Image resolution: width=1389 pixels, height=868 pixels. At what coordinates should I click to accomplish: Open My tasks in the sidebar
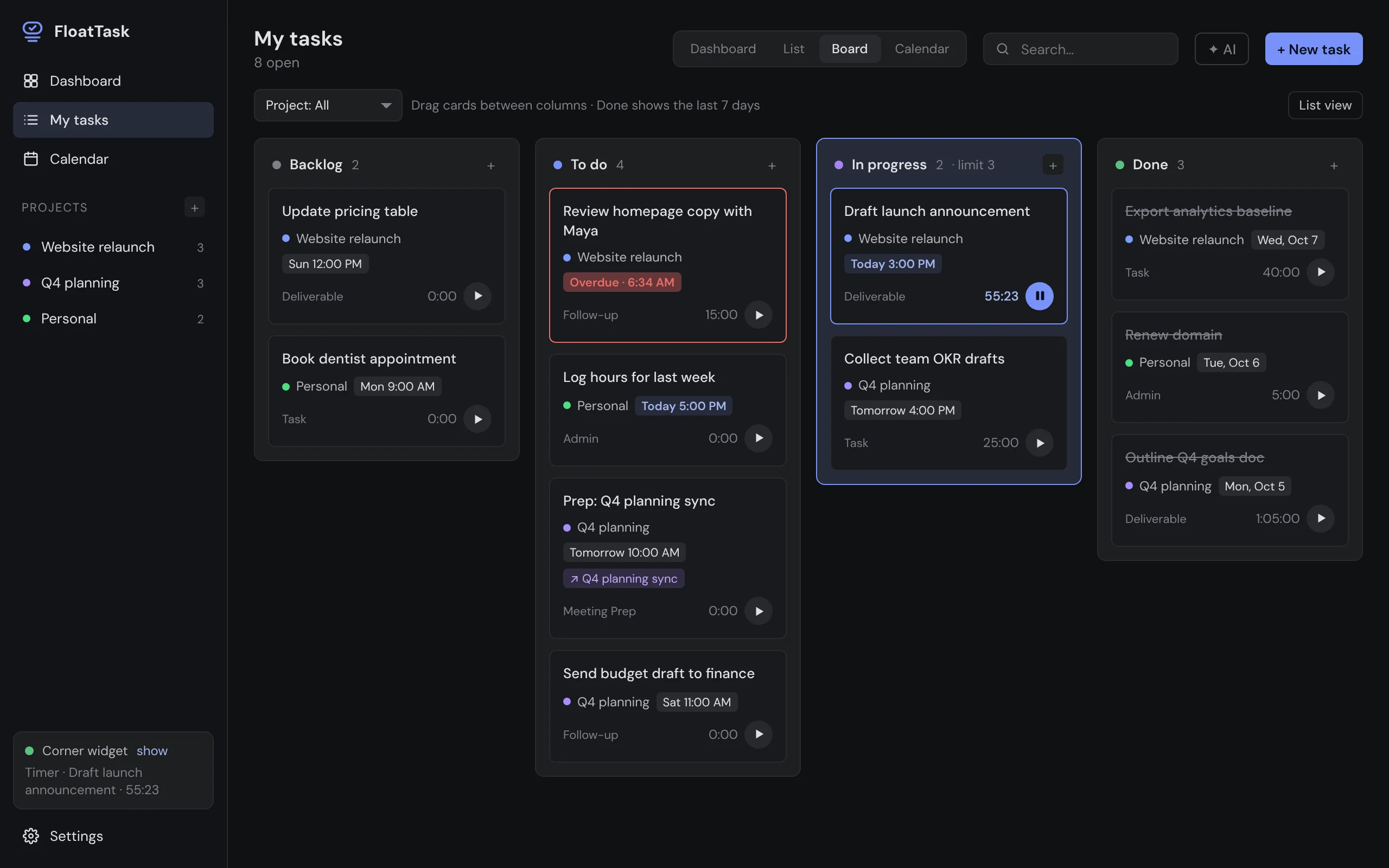pos(113,120)
